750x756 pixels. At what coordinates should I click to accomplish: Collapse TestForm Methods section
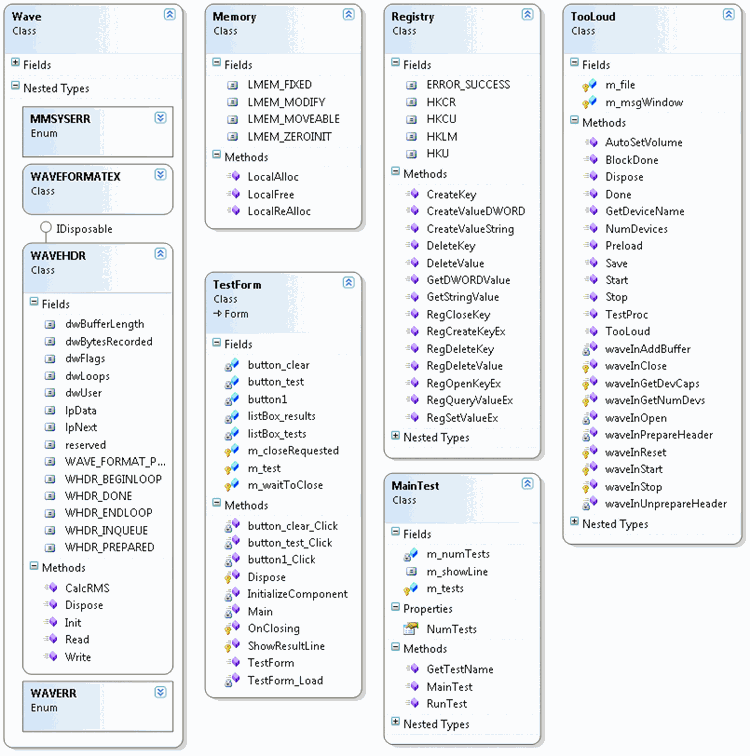(x=216, y=503)
